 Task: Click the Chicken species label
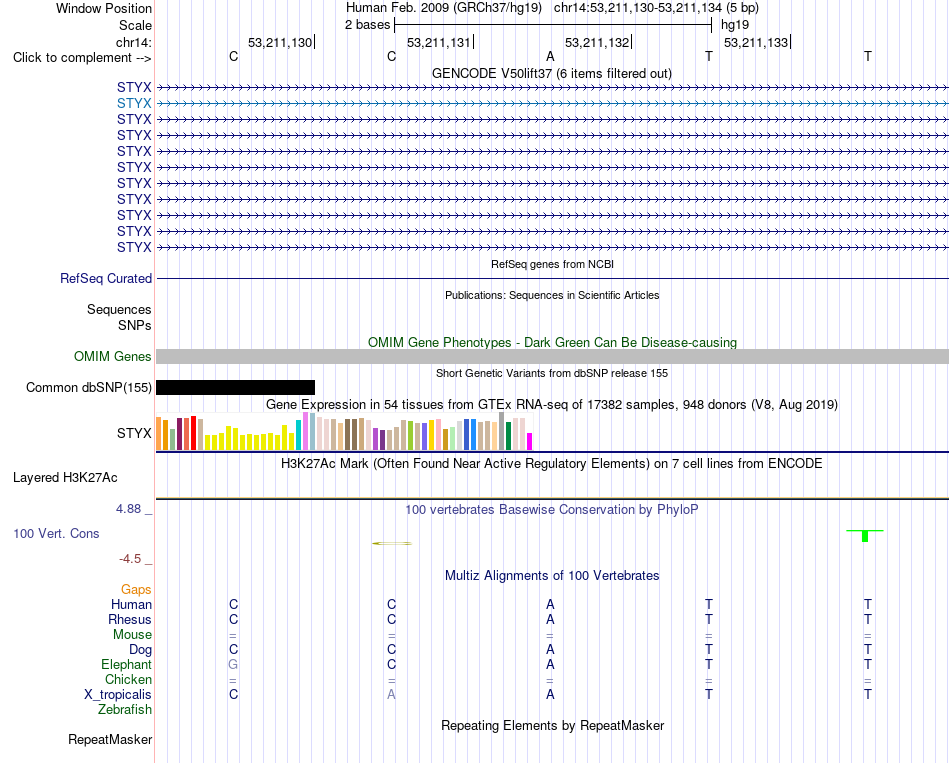coord(128,679)
